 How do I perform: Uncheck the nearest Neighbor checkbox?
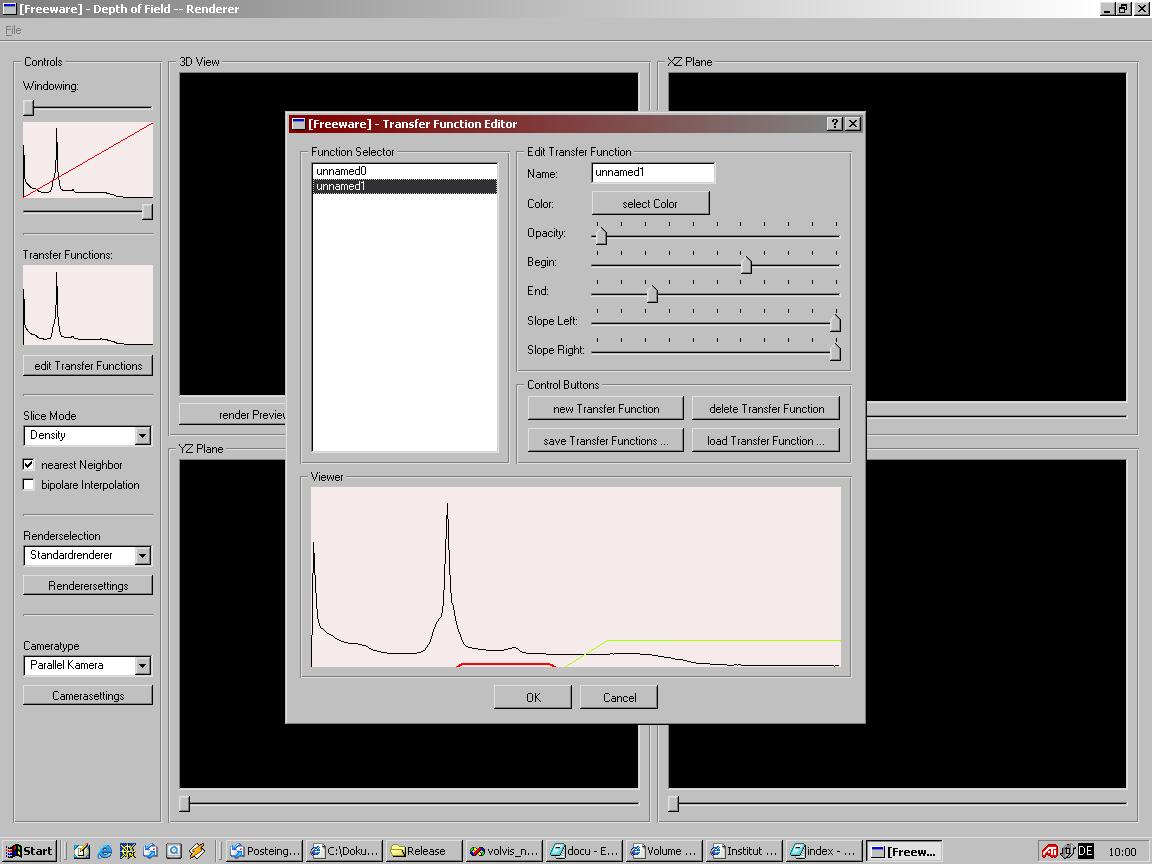point(29,465)
